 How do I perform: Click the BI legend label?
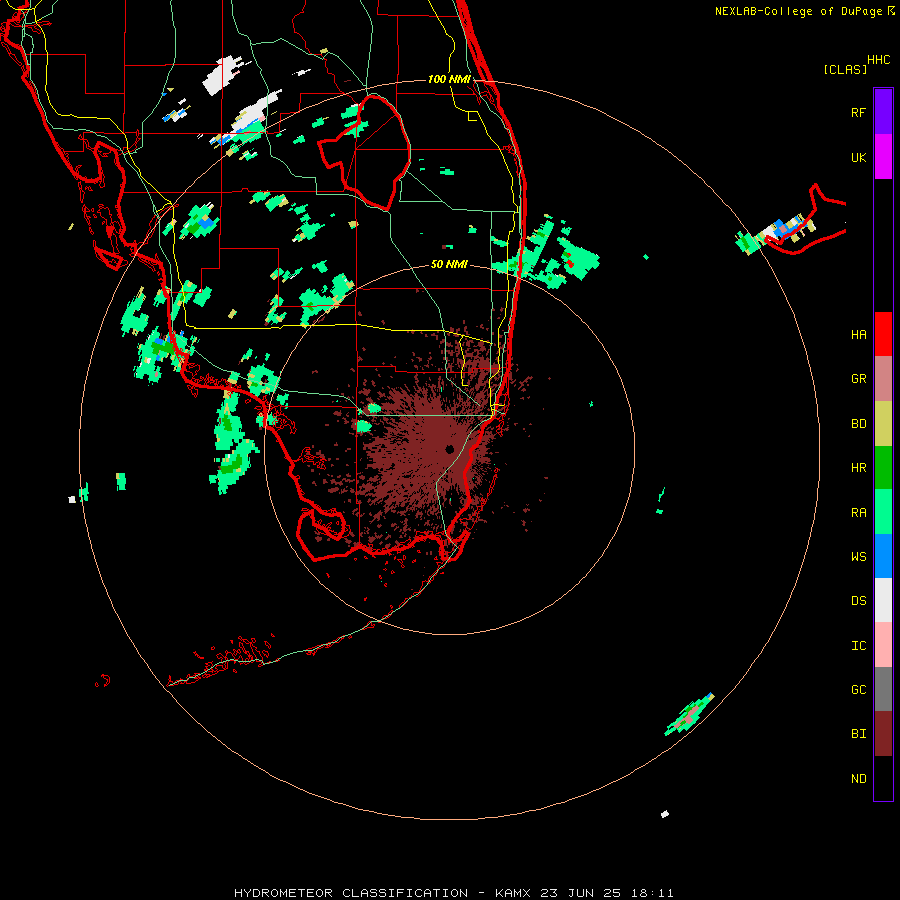[858, 734]
